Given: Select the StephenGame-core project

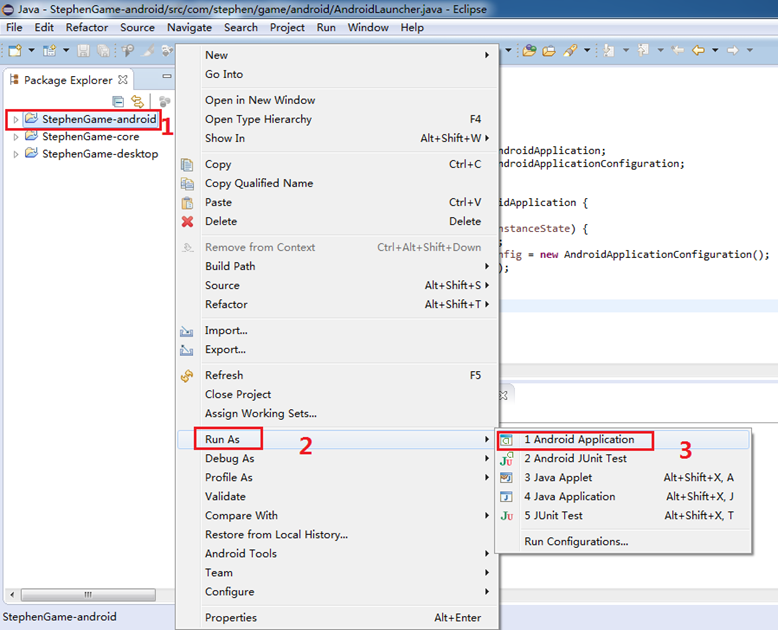Looking at the screenshot, I should (x=90, y=136).
